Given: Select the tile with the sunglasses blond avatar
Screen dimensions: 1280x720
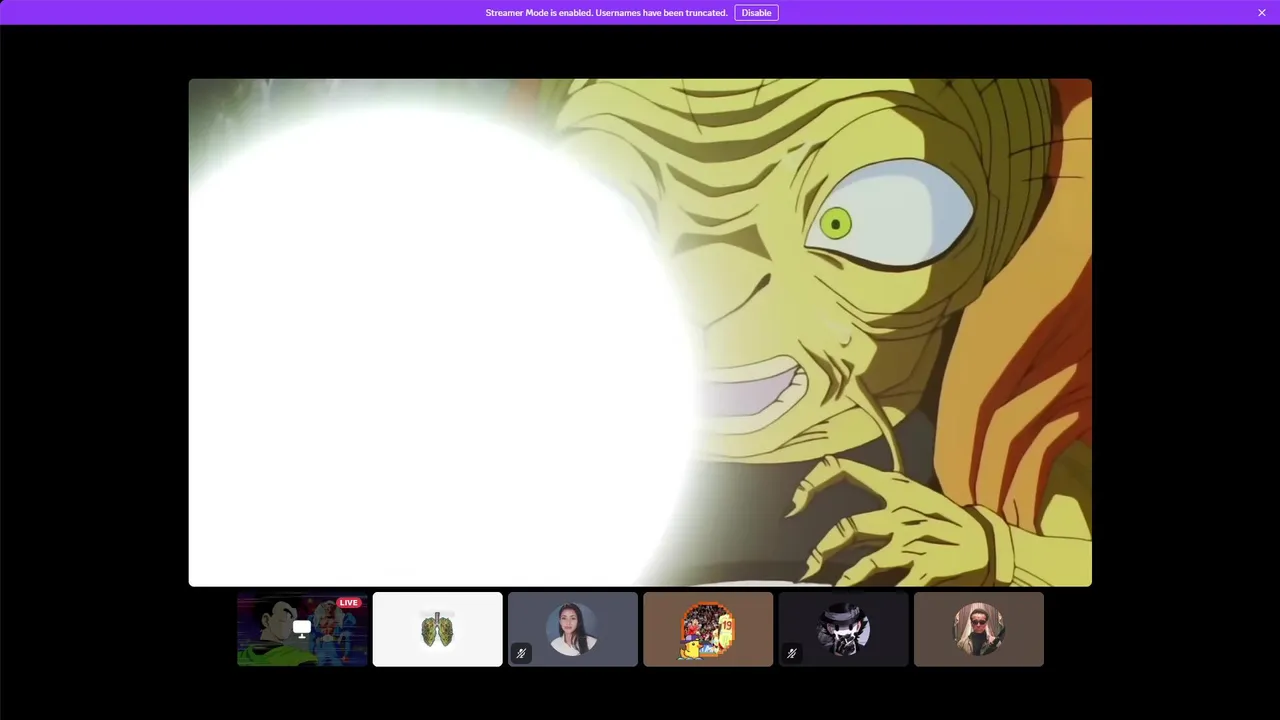Looking at the screenshot, I should pyautogui.click(x=979, y=629).
